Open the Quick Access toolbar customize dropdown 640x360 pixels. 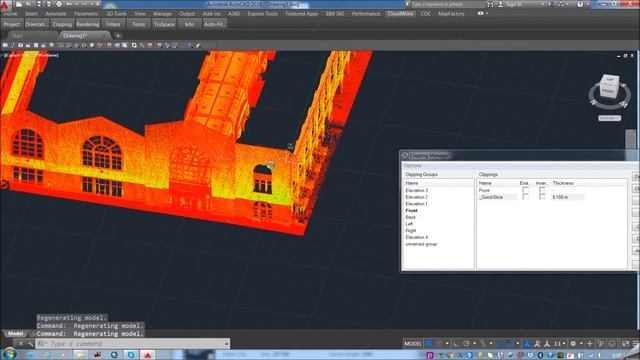click(x=97, y=4)
